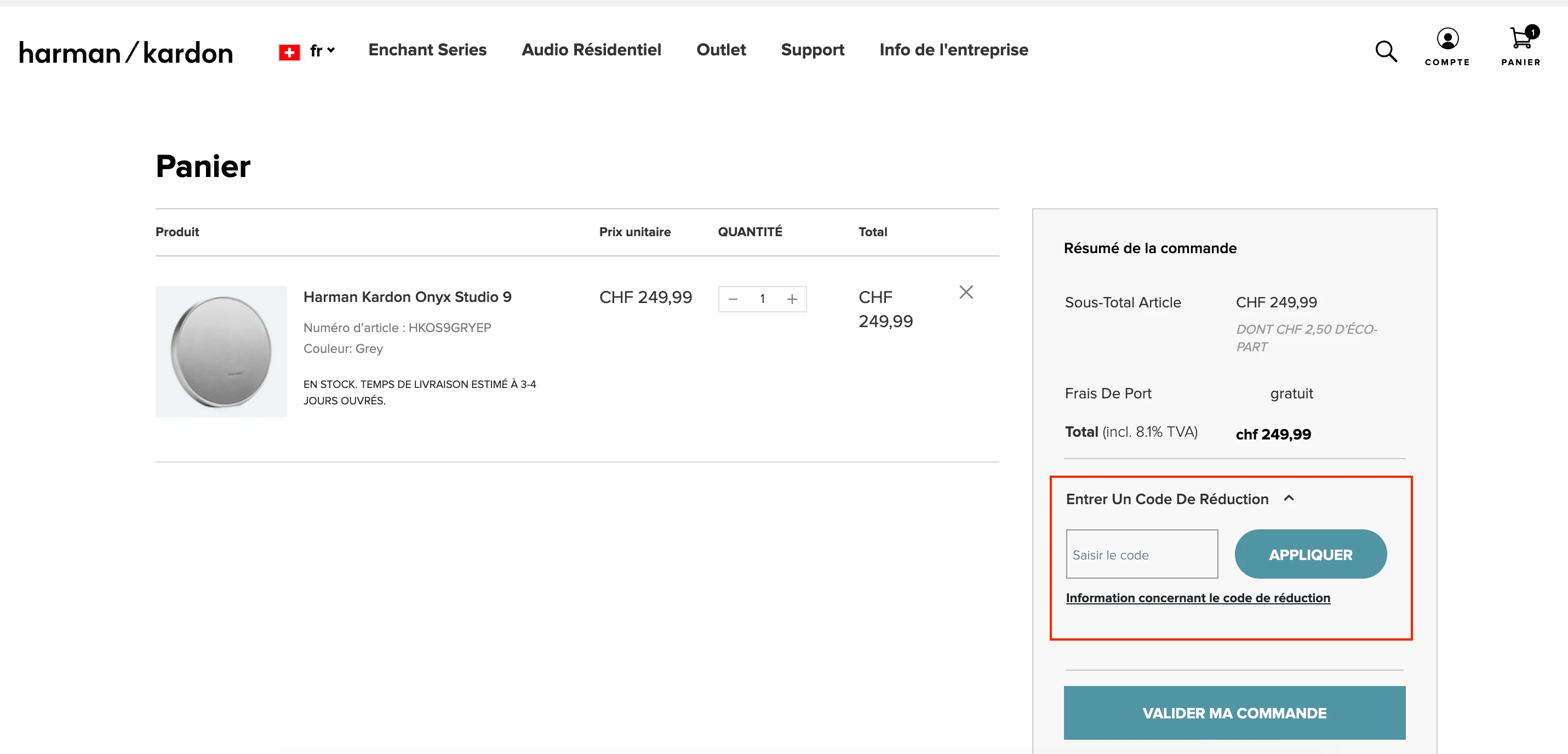Increase quantity with the plus icon
The width and height of the screenshot is (1568, 754).
point(792,299)
